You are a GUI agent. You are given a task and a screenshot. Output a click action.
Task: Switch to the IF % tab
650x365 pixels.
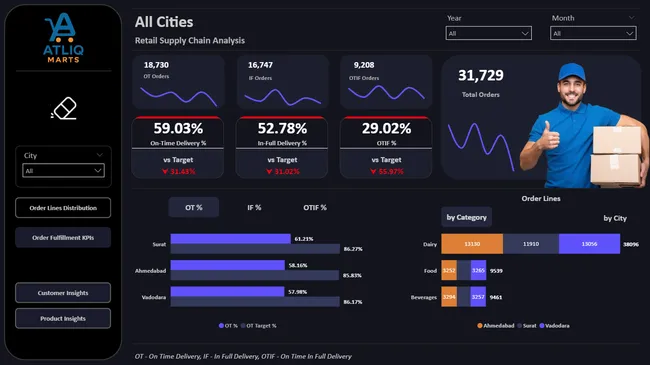point(254,207)
